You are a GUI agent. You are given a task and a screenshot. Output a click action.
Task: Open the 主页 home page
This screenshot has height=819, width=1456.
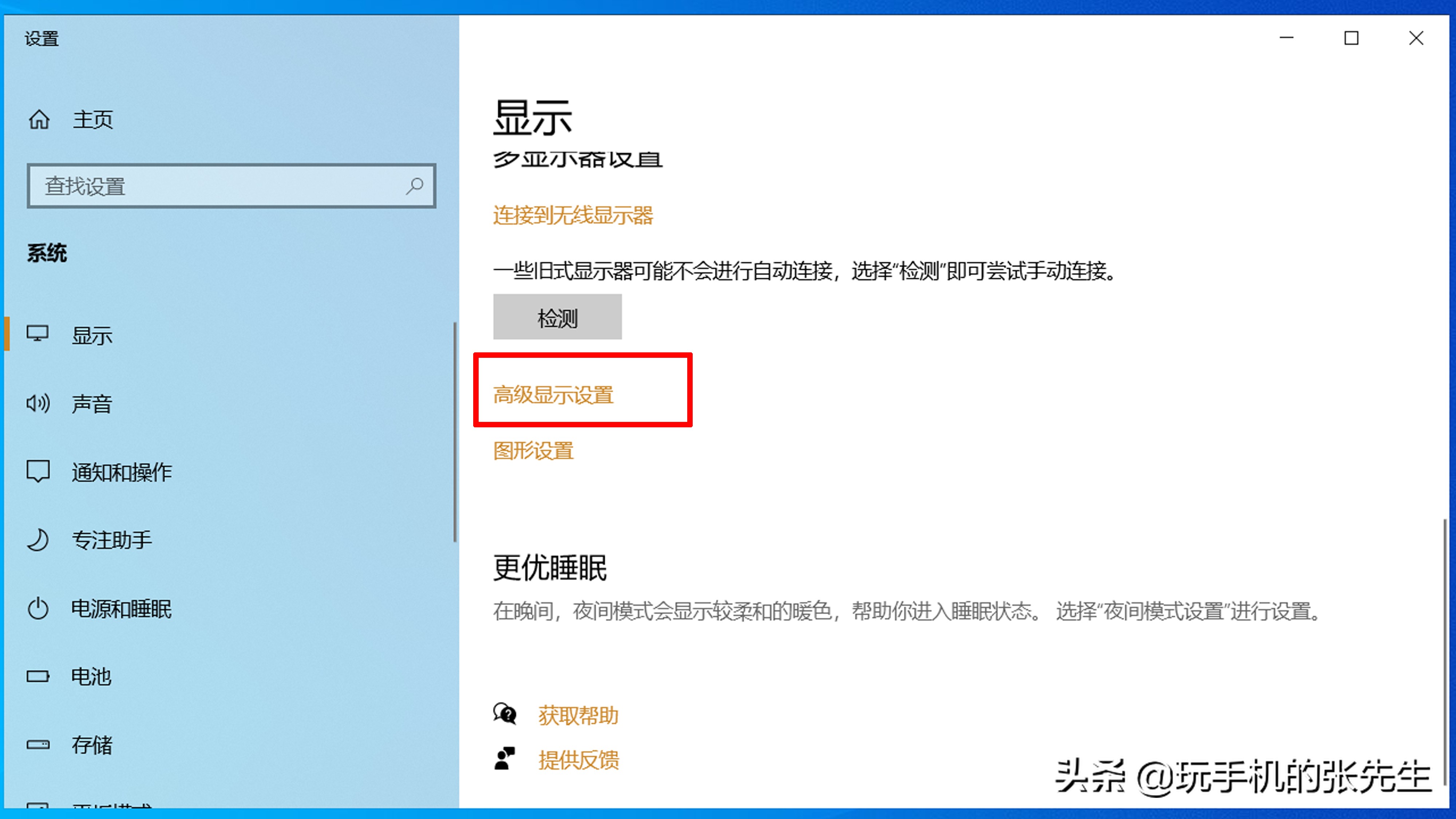[x=93, y=119]
